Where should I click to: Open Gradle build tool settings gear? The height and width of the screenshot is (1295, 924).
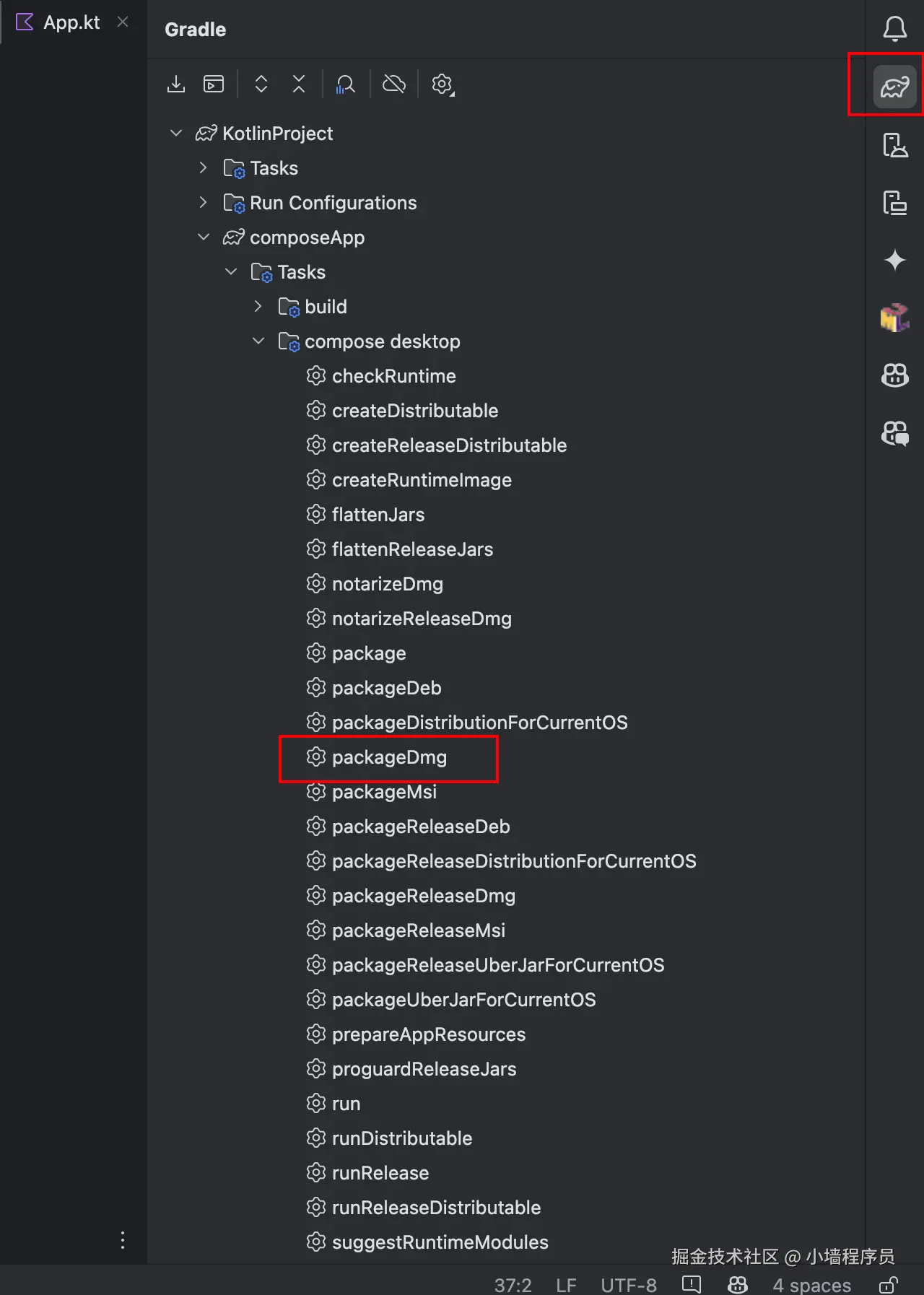[443, 84]
